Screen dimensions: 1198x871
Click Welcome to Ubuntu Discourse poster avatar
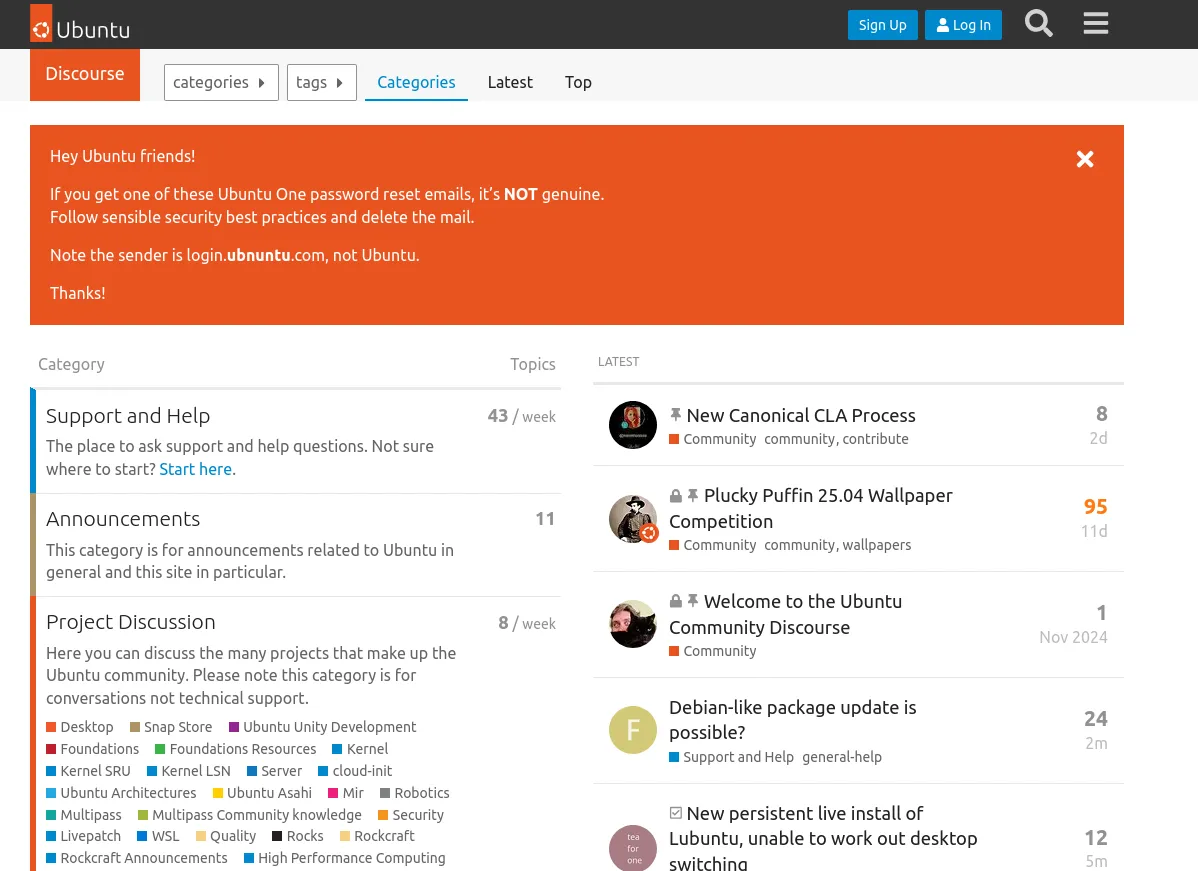coord(633,624)
